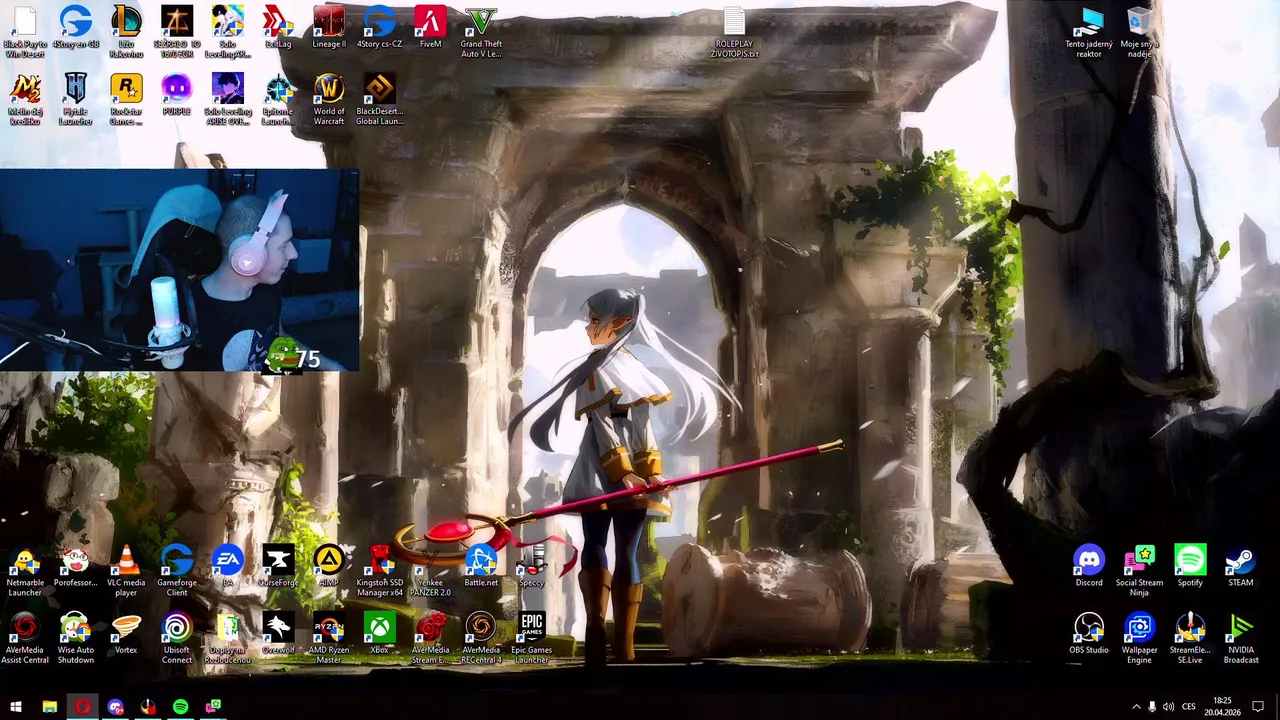This screenshot has width=1280, height=720.
Task: Launch 4Story en-GB shortcut
Action: pyautogui.click(x=76, y=28)
